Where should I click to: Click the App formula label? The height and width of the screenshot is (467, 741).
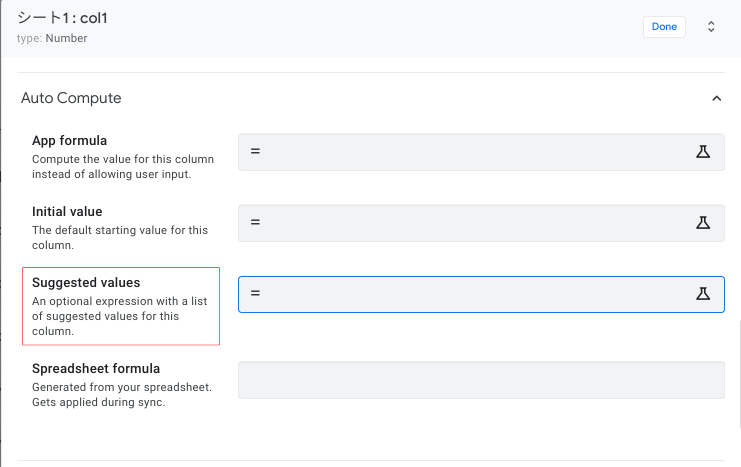pyautogui.click(x=69, y=140)
